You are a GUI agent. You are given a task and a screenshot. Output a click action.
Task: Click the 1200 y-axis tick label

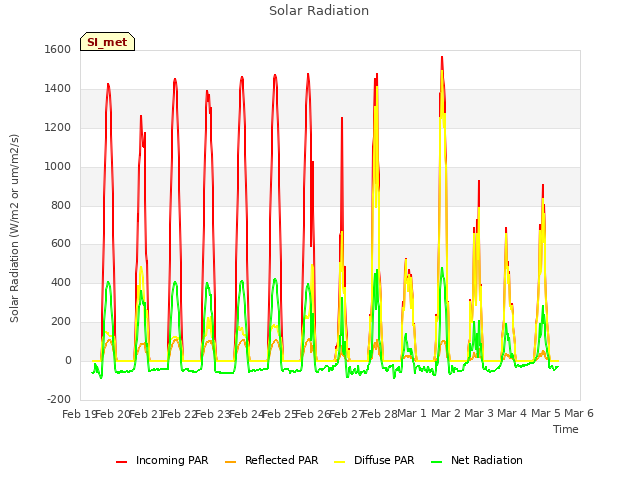(x=58, y=128)
